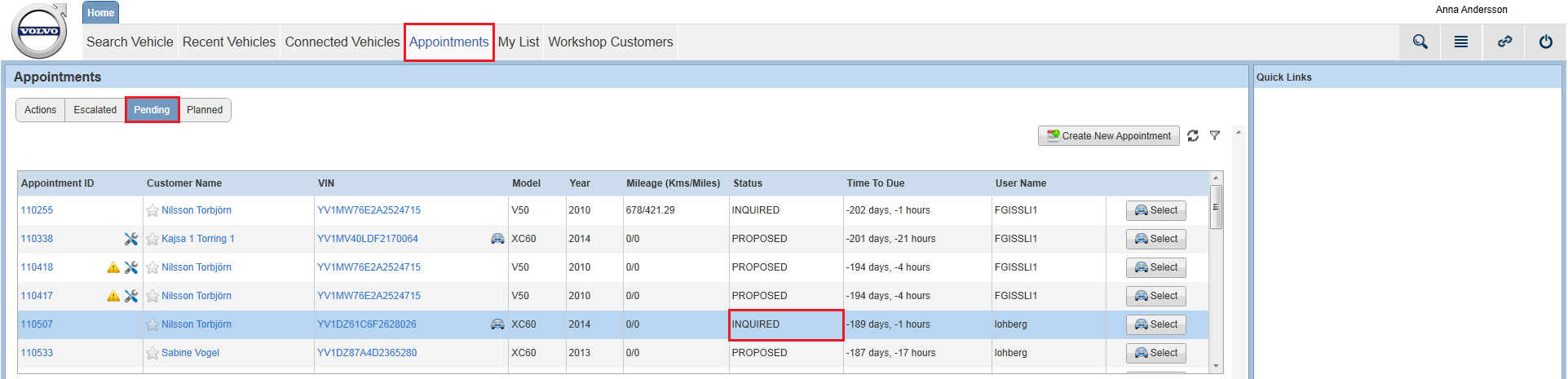The height and width of the screenshot is (379, 1568).
Task: Refresh the appointments list with the reload icon
Action: pyautogui.click(x=1193, y=136)
